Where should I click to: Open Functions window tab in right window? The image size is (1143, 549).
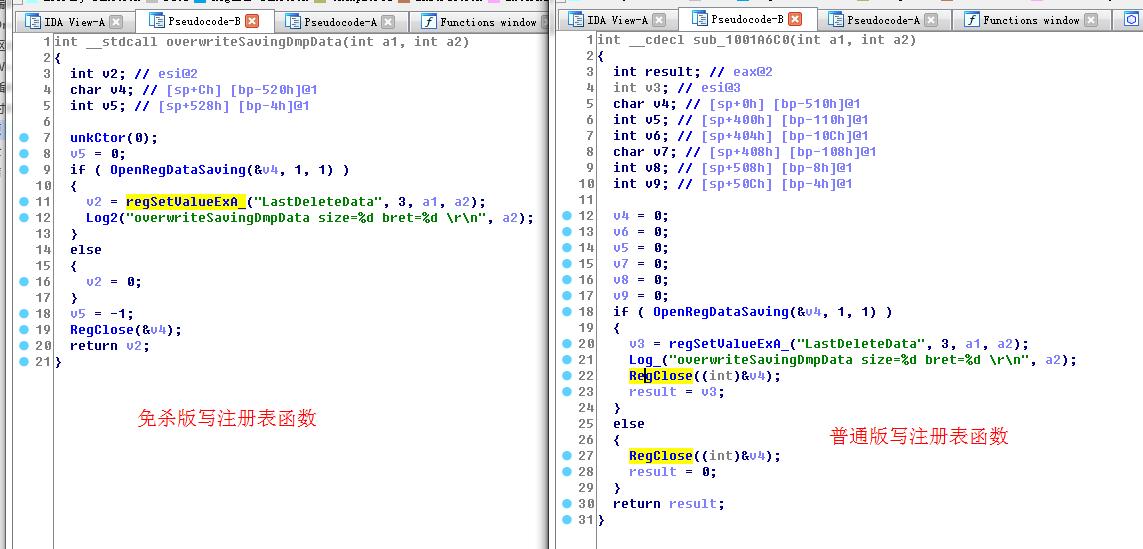(x=1030, y=20)
